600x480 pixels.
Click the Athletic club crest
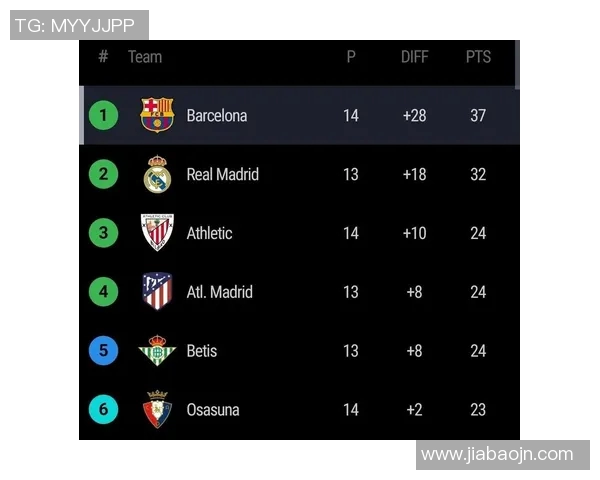tap(157, 233)
